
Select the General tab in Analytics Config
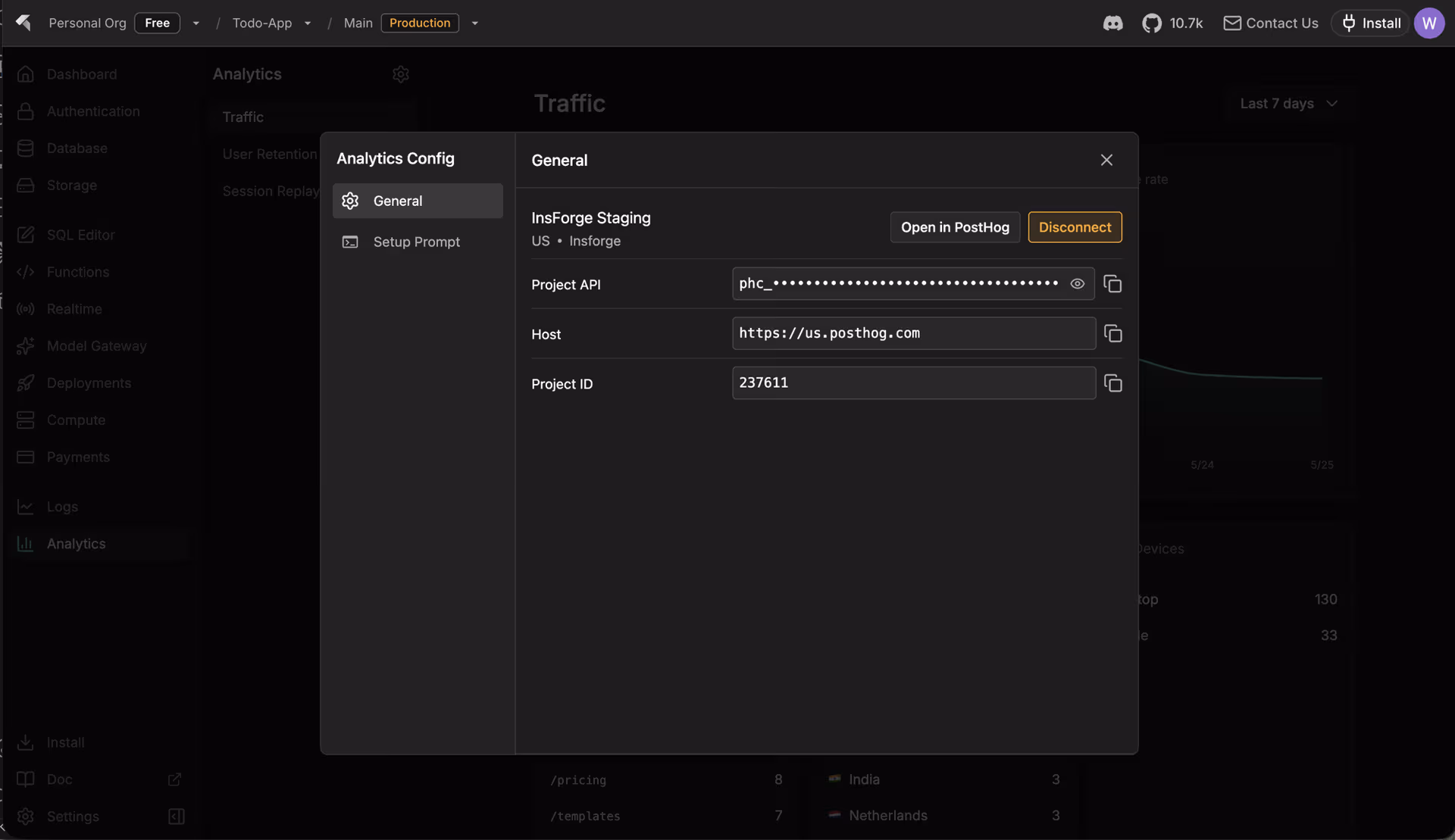[418, 201]
